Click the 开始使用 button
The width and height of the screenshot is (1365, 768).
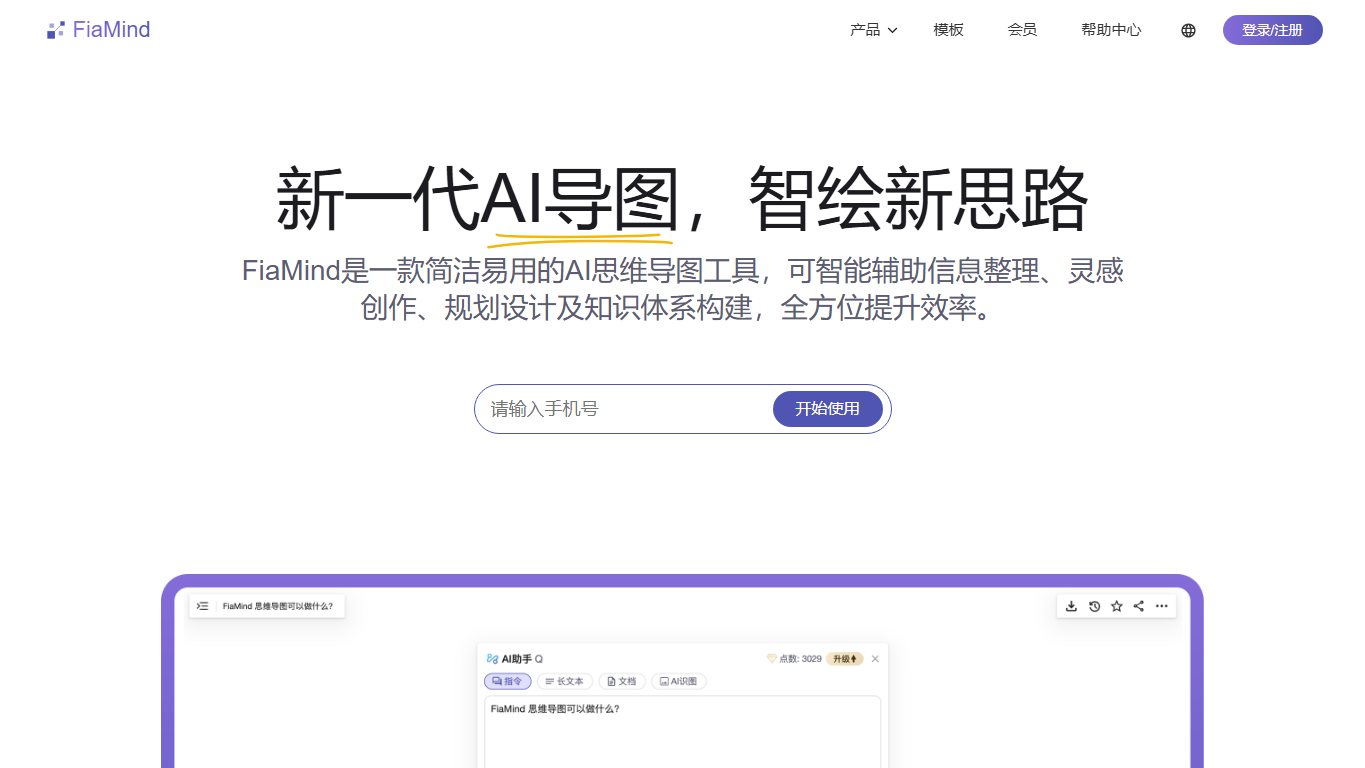827,409
